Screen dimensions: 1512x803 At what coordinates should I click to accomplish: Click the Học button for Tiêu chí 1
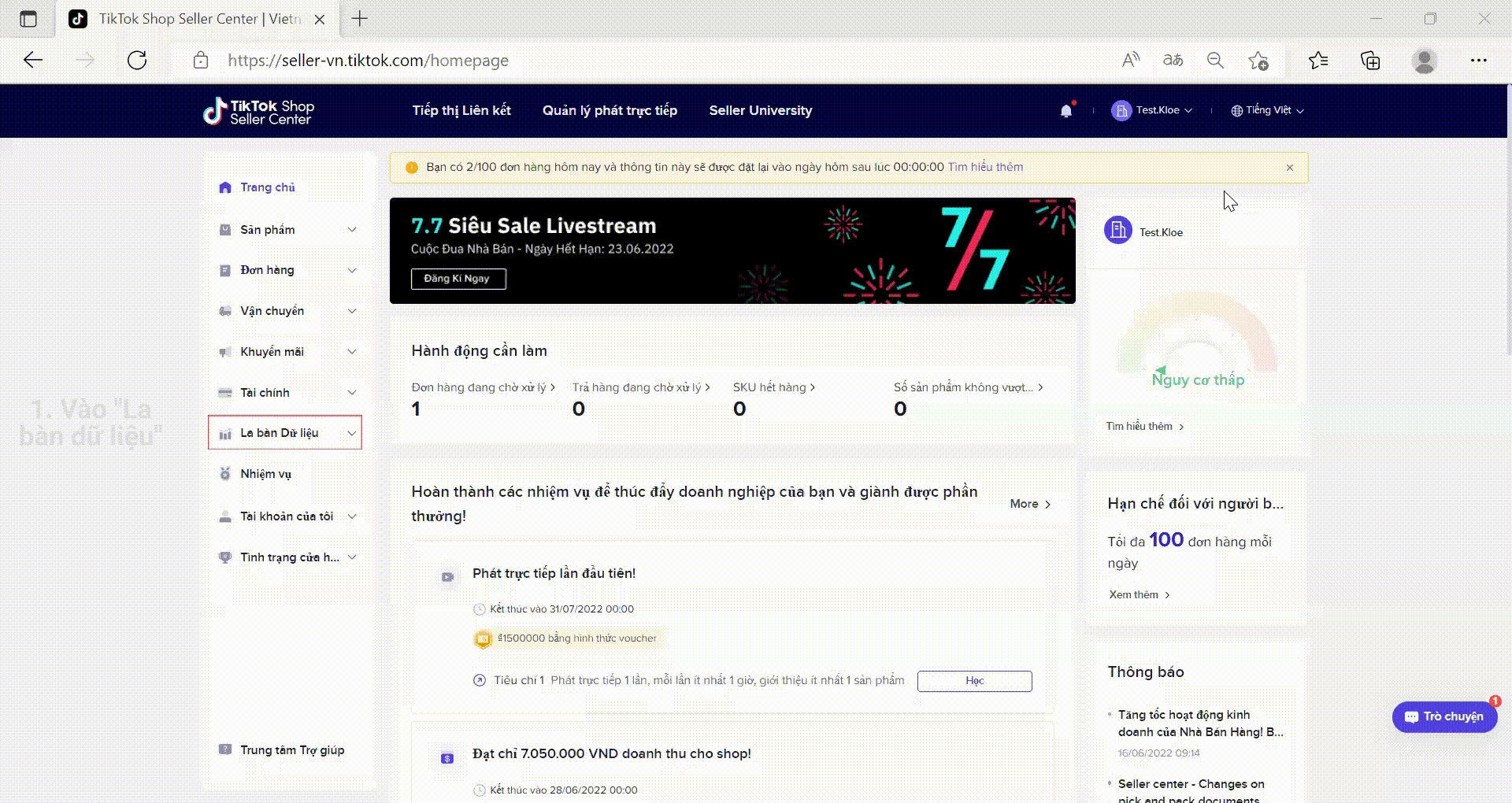[974, 681]
